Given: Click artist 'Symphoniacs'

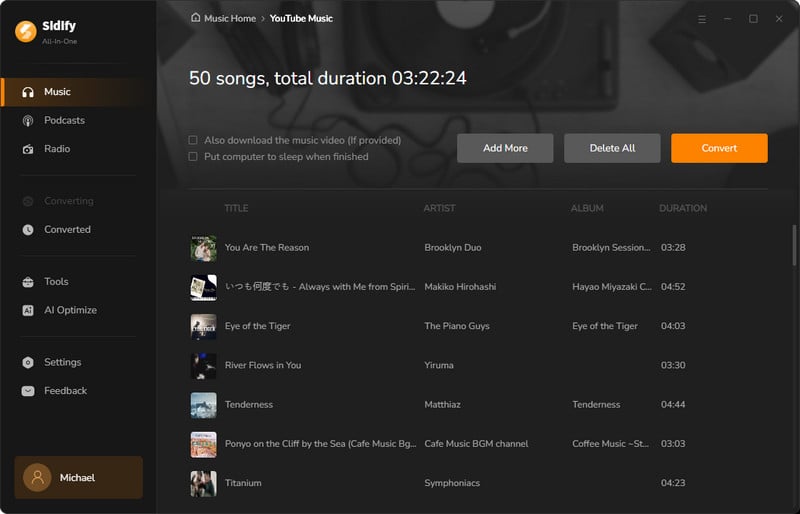Looking at the screenshot, I should point(452,483).
